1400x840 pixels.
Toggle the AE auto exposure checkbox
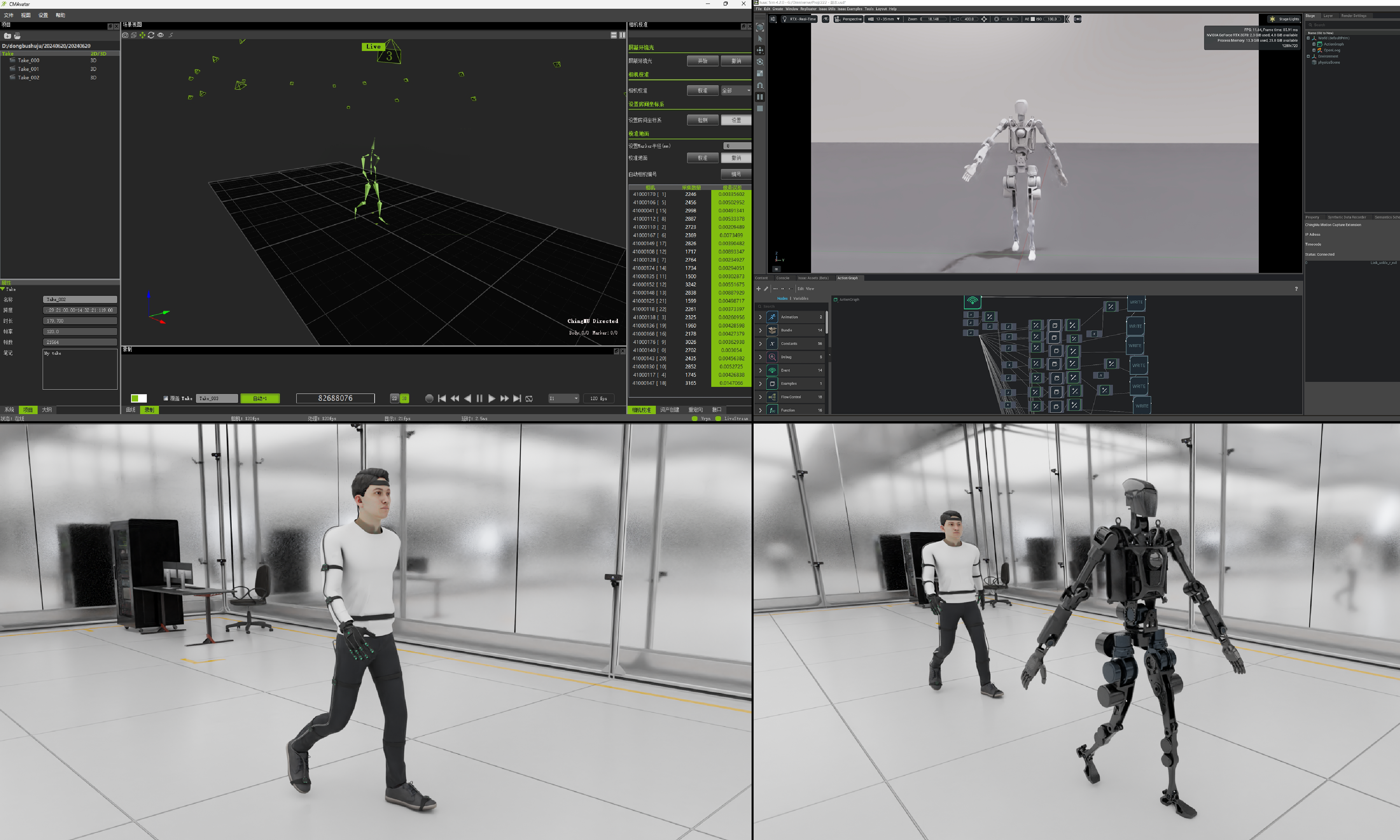coord(1032,19)
